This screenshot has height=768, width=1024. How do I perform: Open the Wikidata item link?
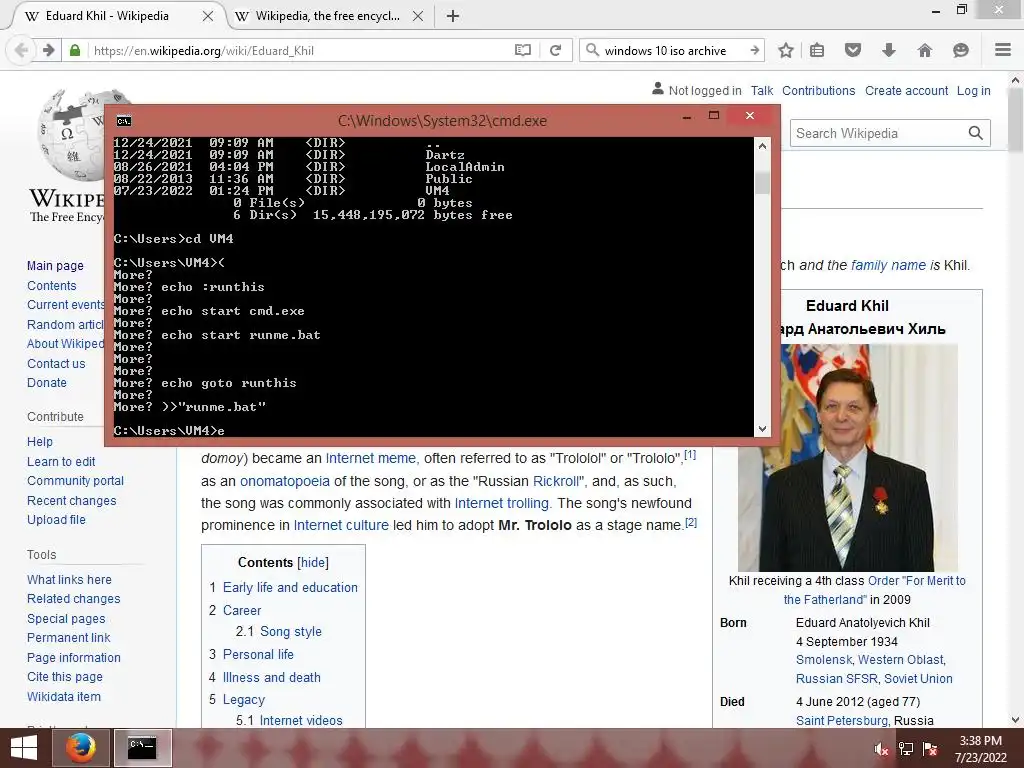tap(64, 697)
